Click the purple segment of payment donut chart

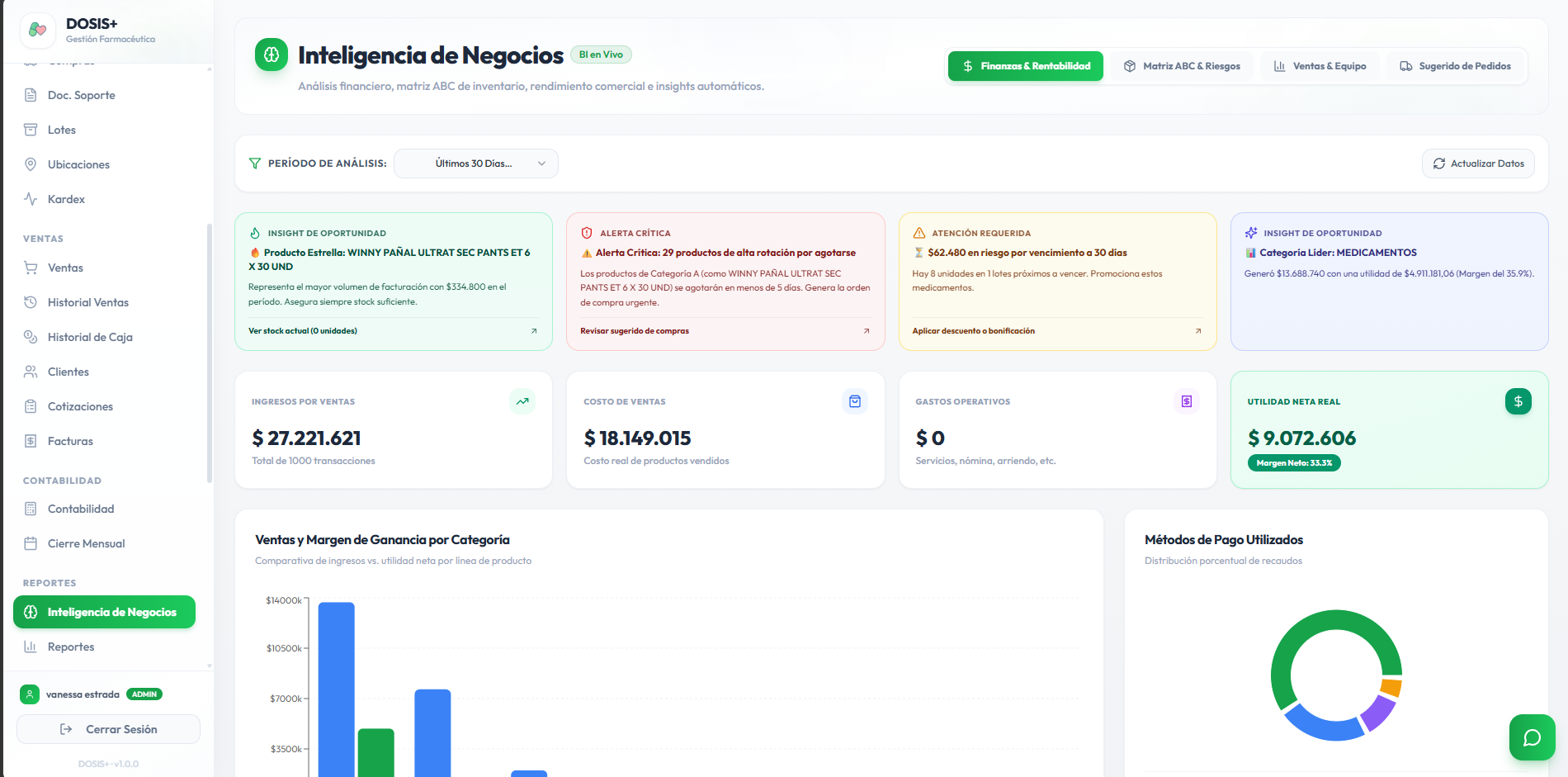1377,712
